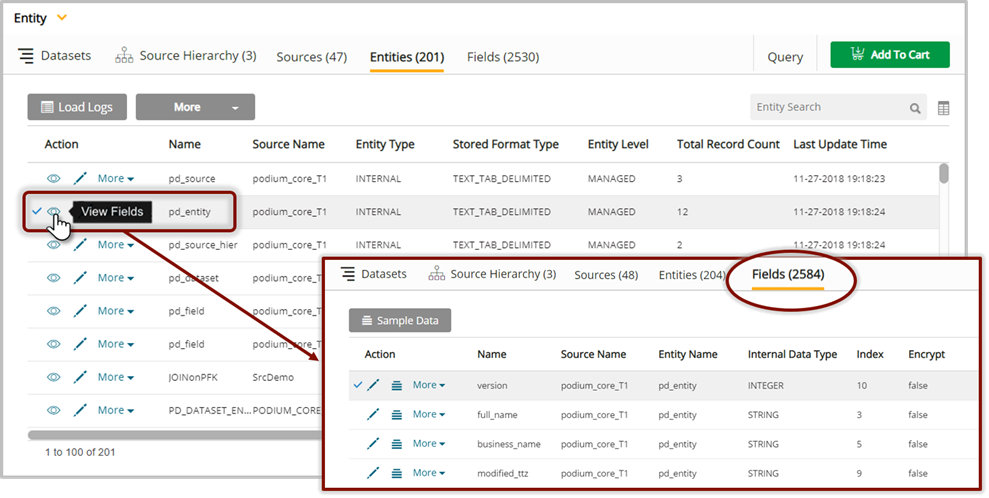989x498 pixels.
Task: Click the eye icon for JOINonPFK row
Action: 54,377
